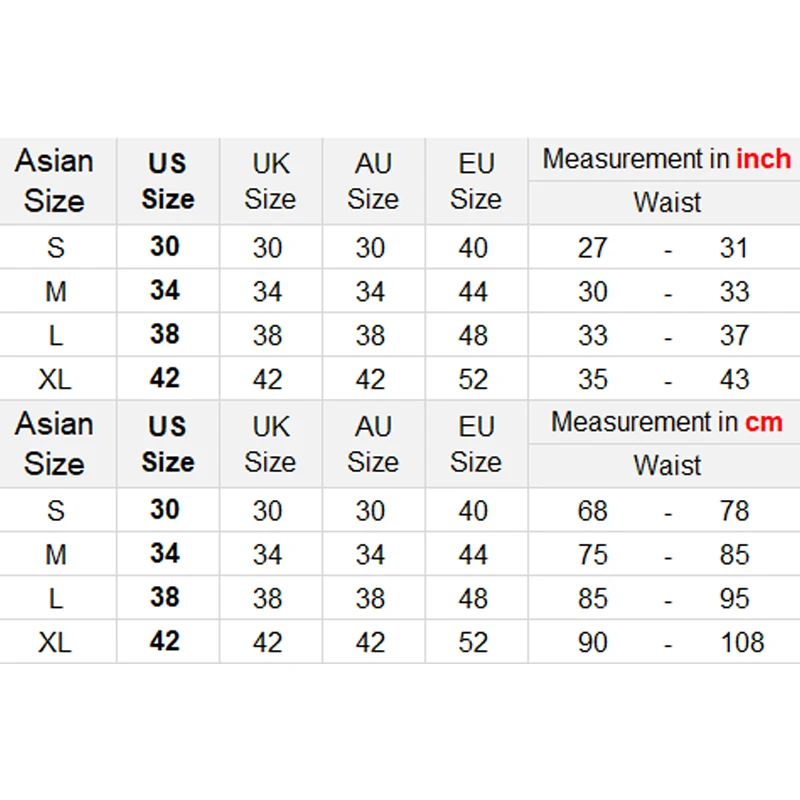This screenshot has height=800, width=800.
Task: Click the Asian Size header in top table
Action: click(x=54, y=181)
